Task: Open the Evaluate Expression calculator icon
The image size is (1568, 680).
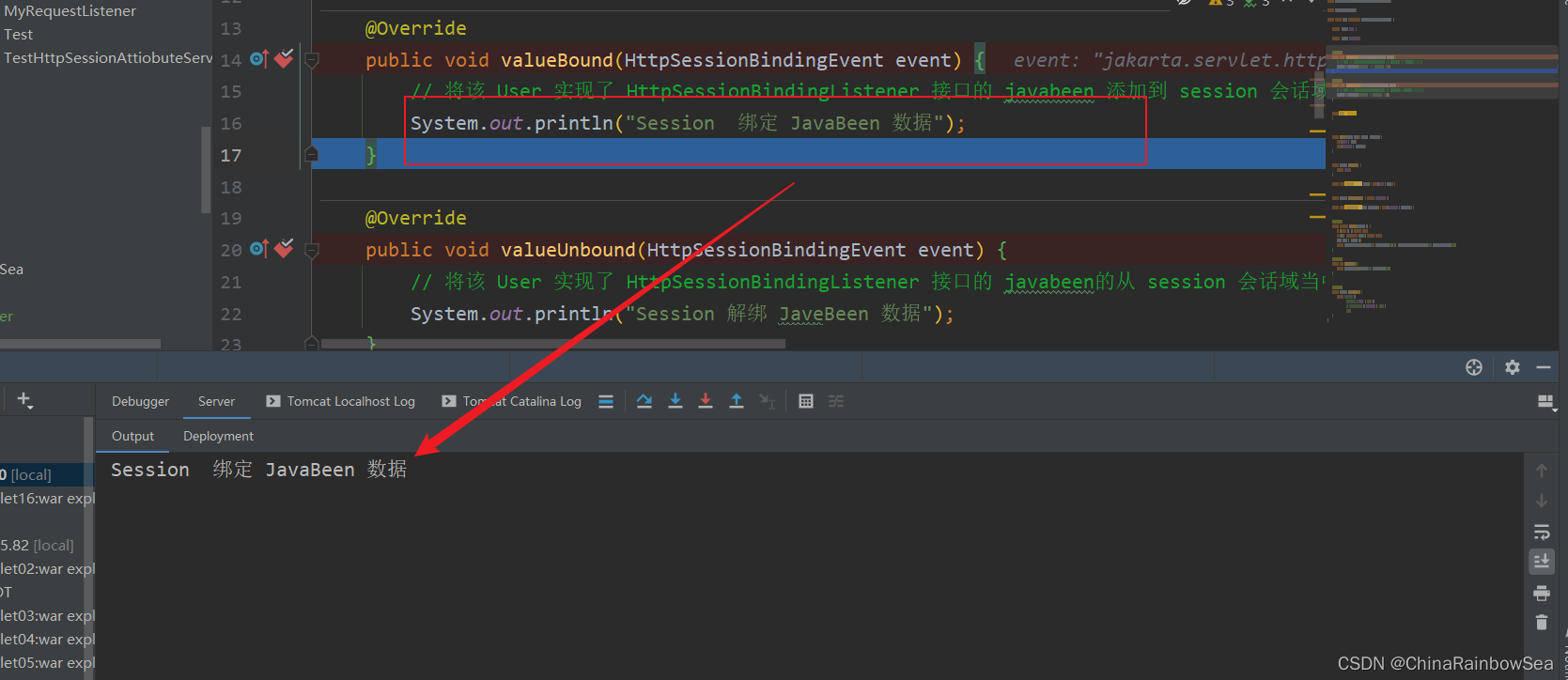Action: [x=806, y=401]
